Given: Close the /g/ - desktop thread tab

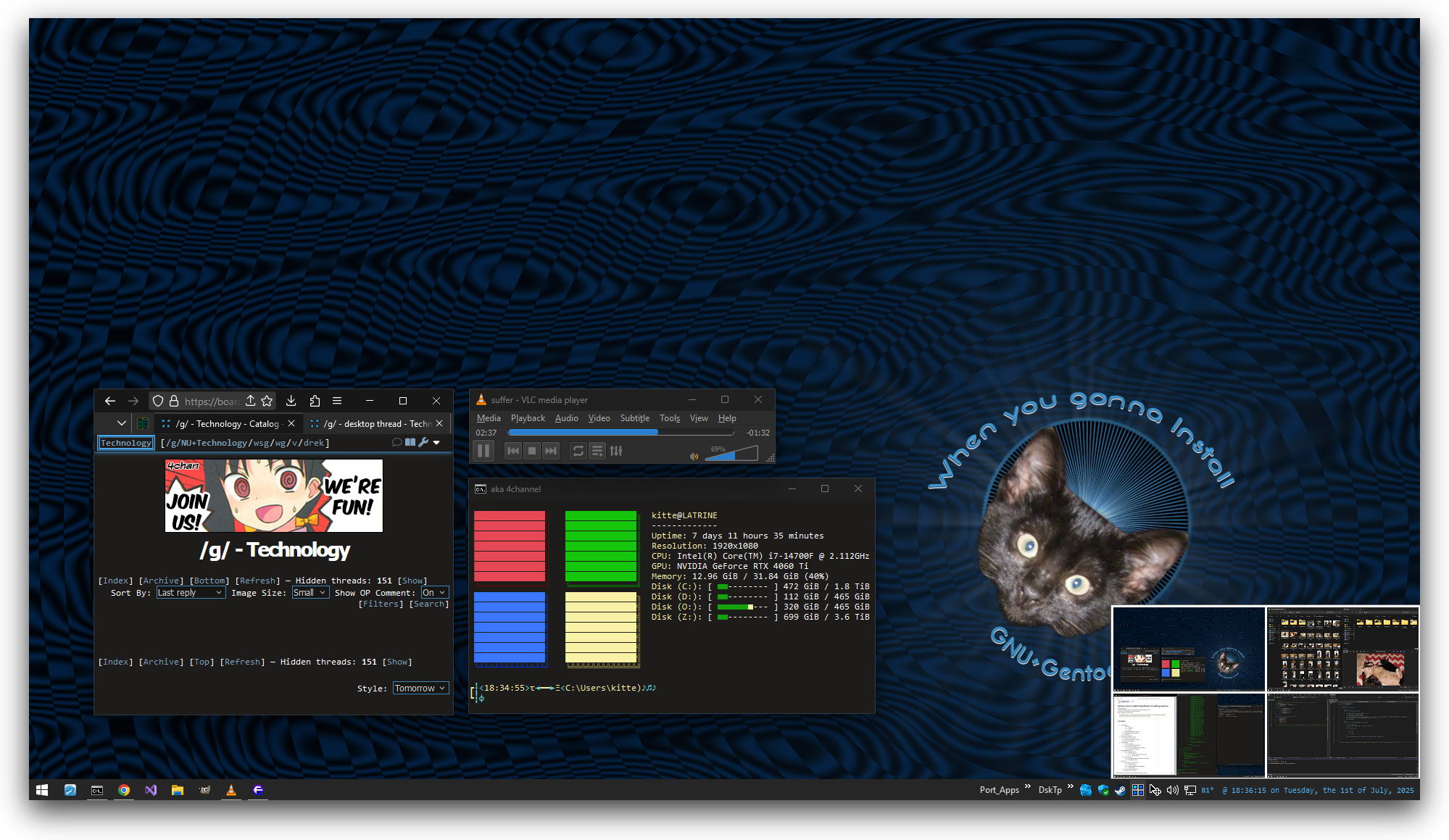Looking at the screenshot, I should (x=439, y=423).
